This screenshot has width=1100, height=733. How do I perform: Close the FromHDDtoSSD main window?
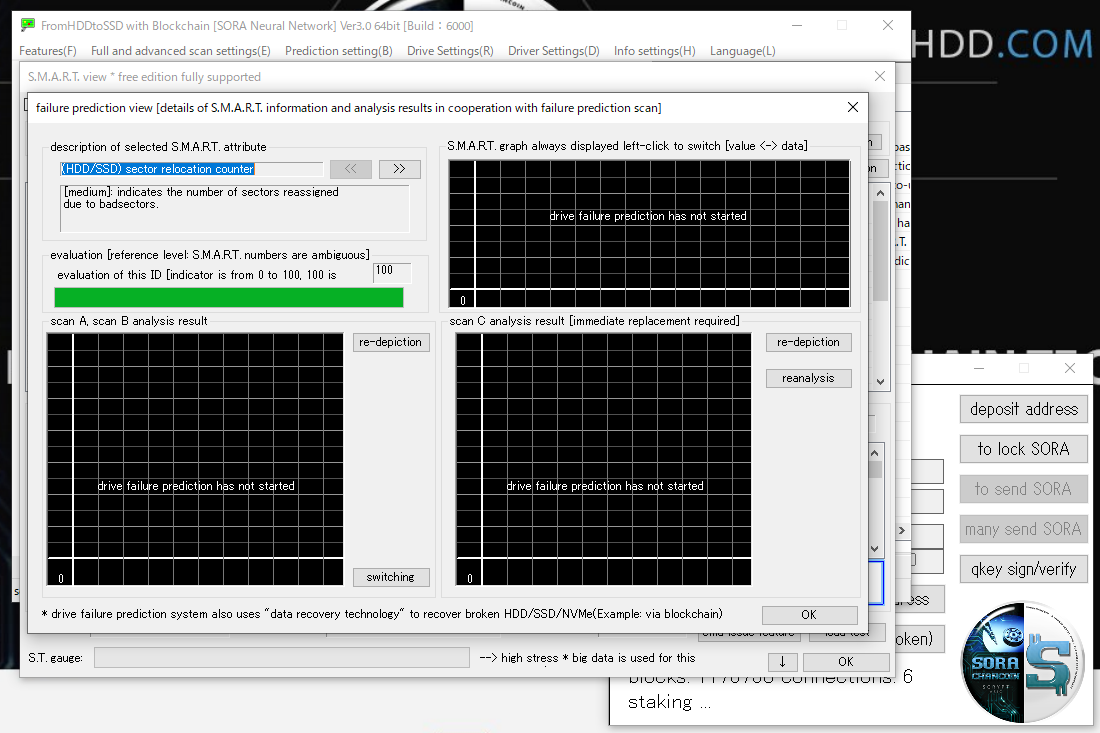tap(887, 25)
